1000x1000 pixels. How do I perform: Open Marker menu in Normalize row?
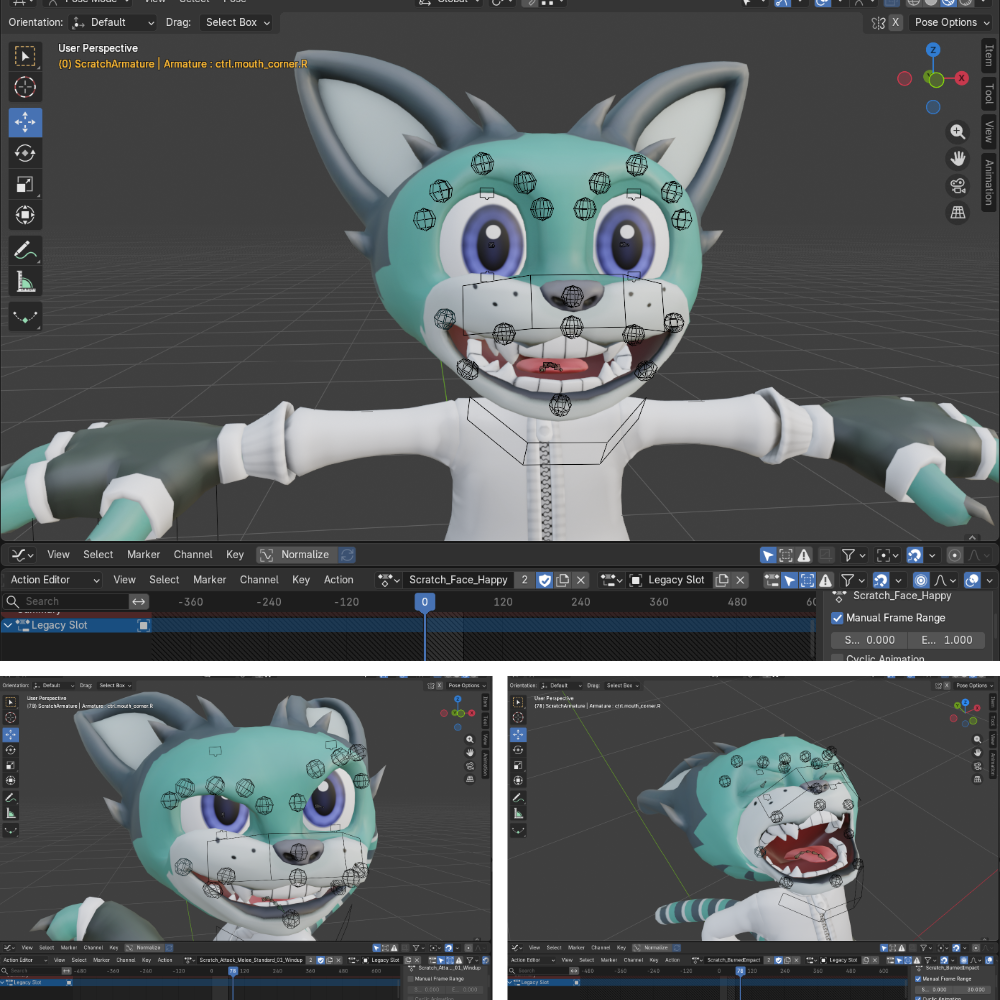tap(143, 555)
